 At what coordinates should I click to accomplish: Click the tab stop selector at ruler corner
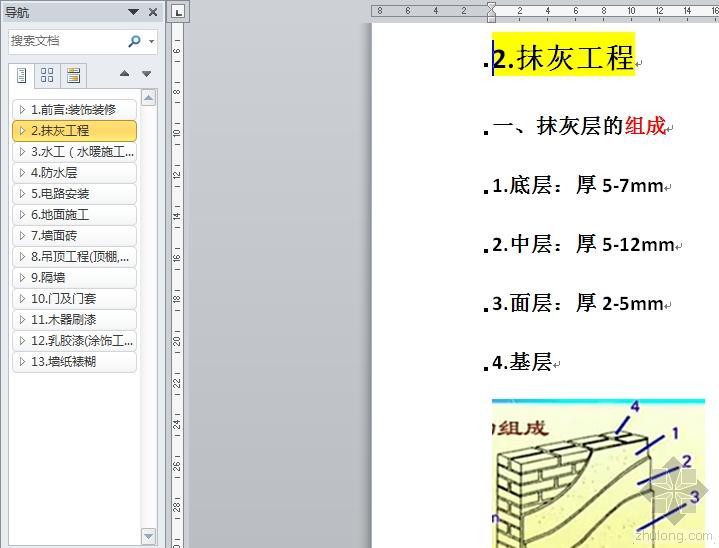click(x=178, y=12)
